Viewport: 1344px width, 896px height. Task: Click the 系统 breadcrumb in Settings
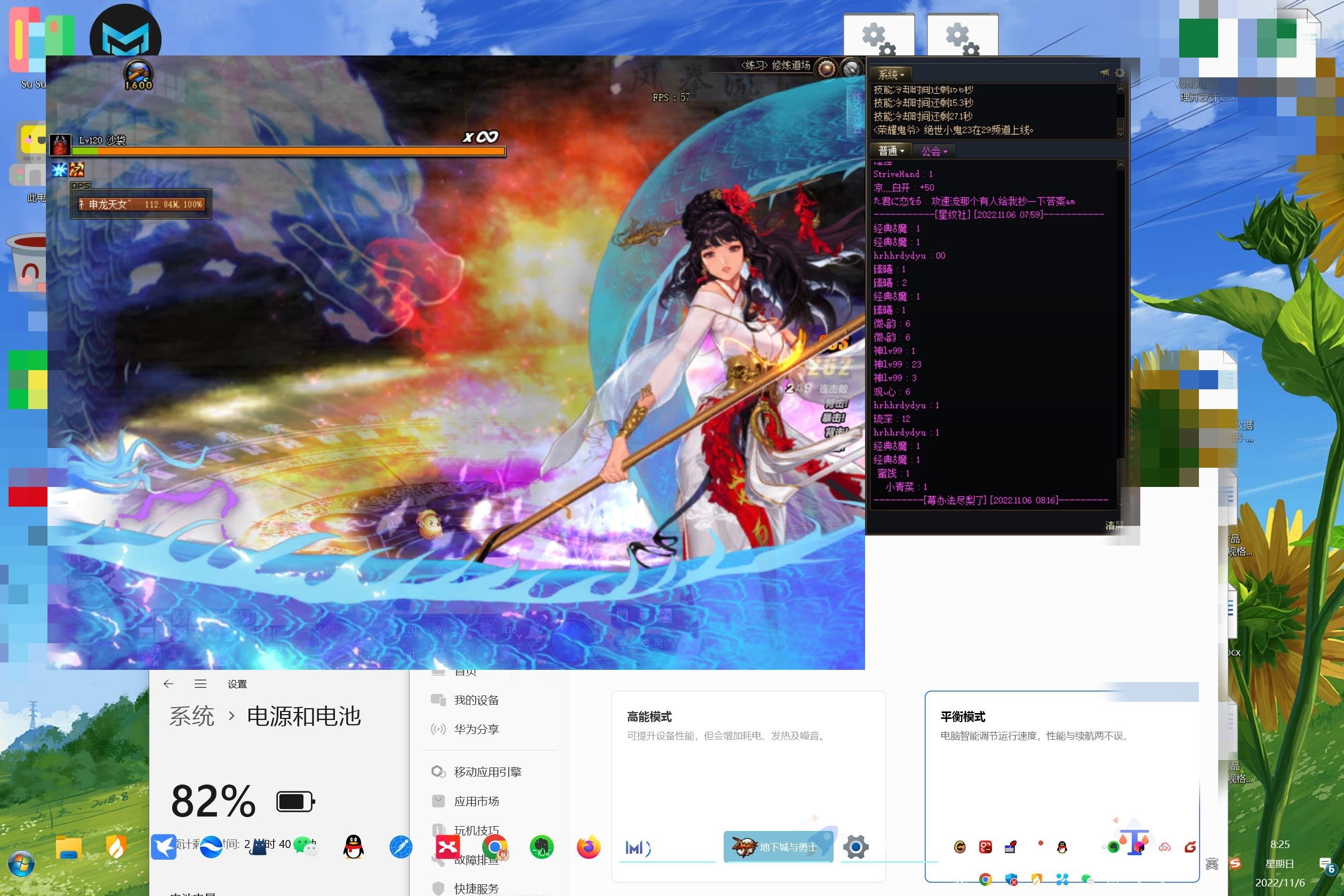pyautogui.click(x=192, y=716)
